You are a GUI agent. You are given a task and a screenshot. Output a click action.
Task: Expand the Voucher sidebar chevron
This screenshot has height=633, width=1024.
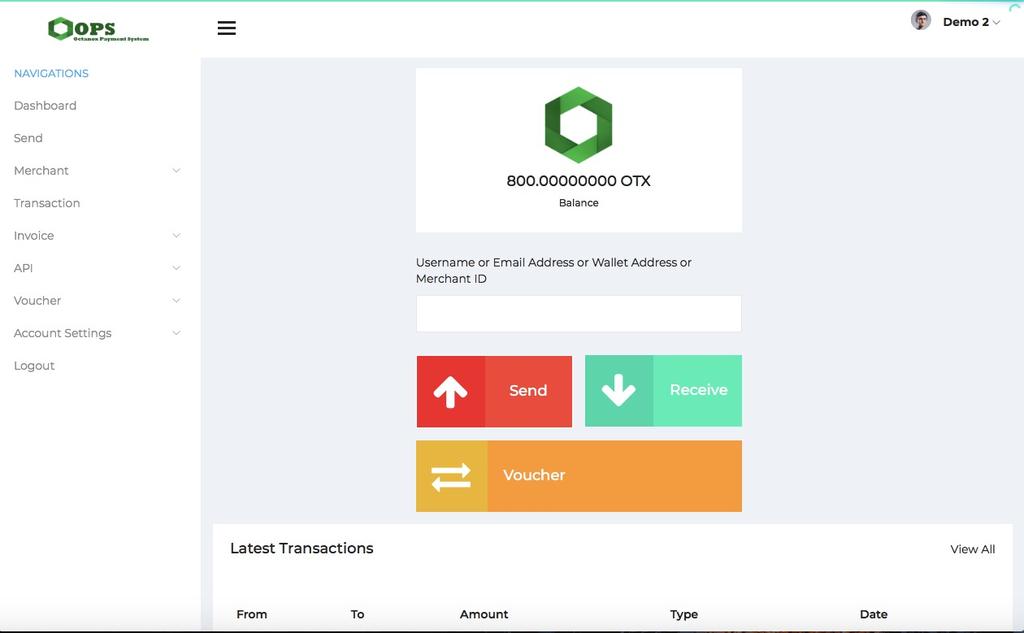pyautogui.click(x=176, y=300)
